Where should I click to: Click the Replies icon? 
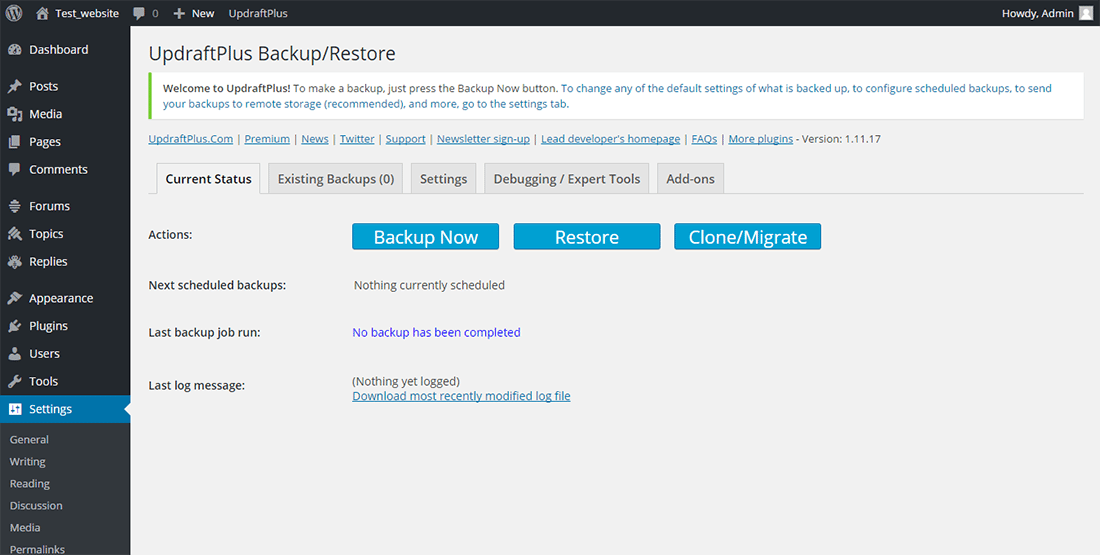pos(15,262)
